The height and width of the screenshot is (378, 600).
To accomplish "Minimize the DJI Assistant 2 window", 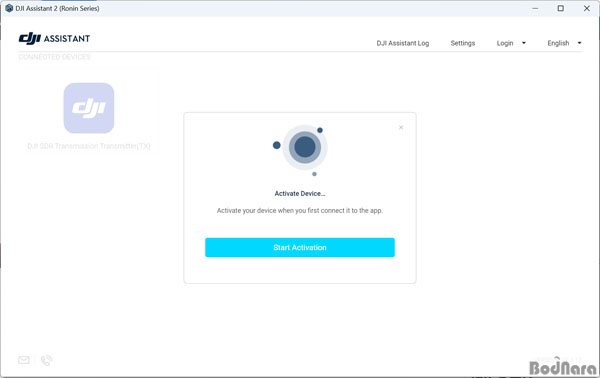I will pyautogui.click(x=535, y=8).
